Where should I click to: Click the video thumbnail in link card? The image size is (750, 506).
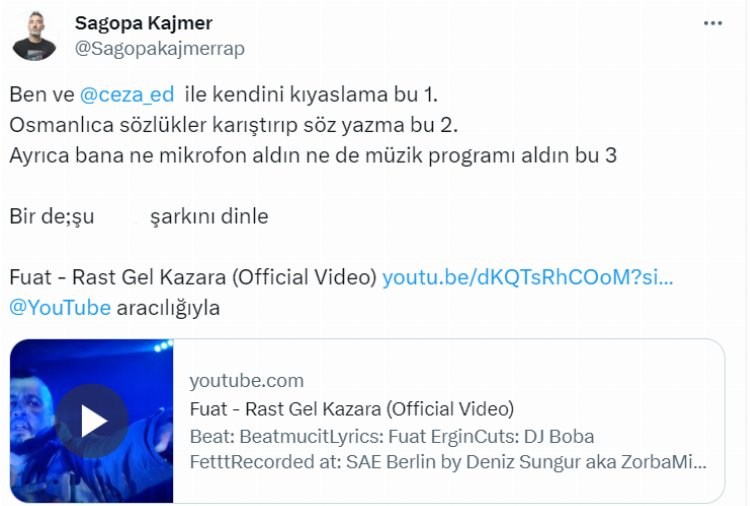click(91, 421)
